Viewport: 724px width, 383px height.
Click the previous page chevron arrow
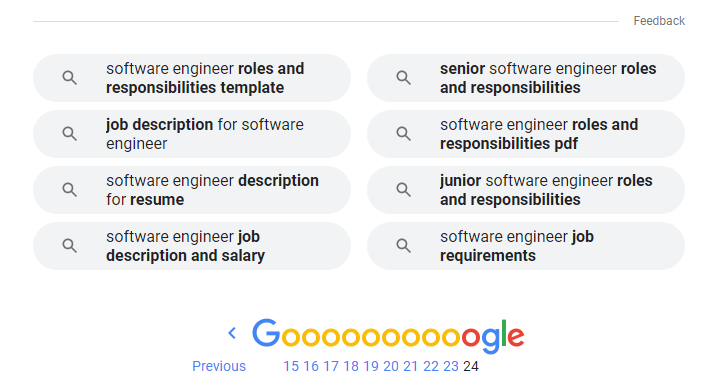tap(232, 333)
